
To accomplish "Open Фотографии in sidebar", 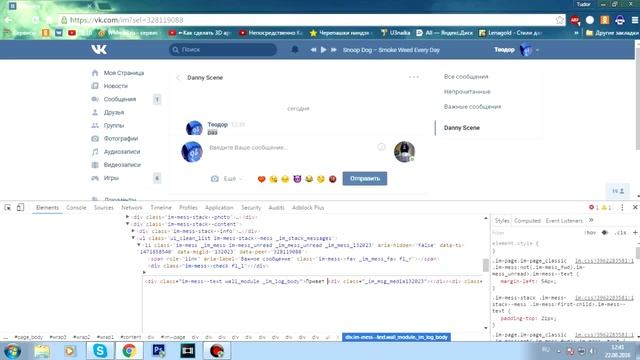I will (121, 138).
